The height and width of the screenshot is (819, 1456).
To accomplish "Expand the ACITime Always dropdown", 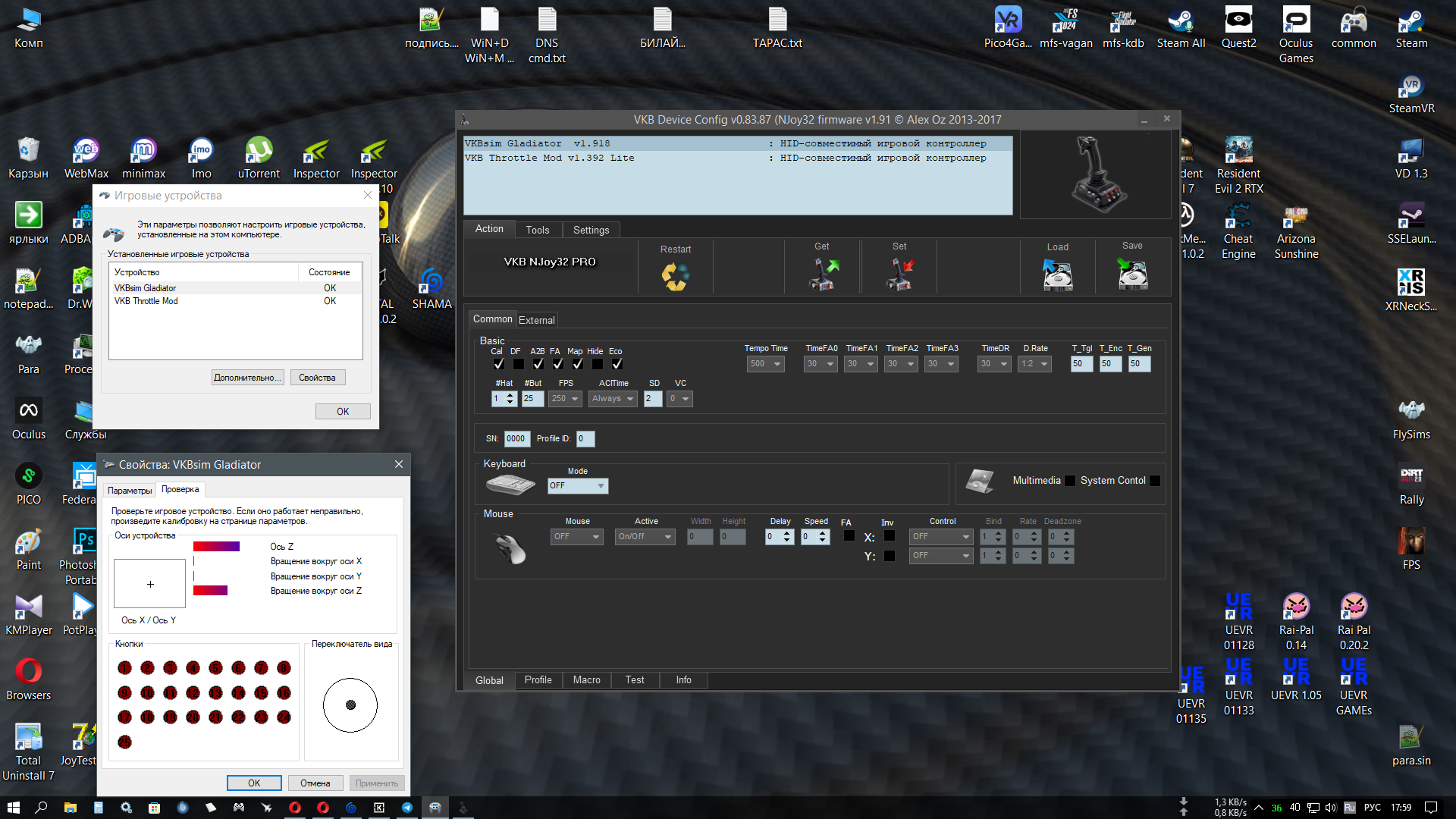I will coord(613,399).
